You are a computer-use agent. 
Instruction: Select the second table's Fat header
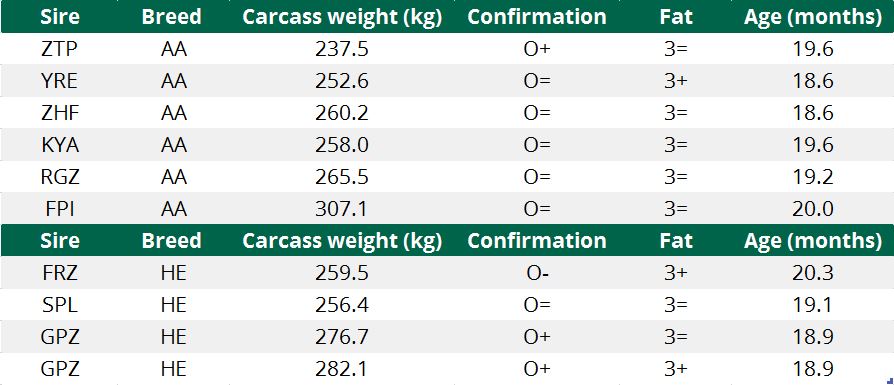pos(676,240)
